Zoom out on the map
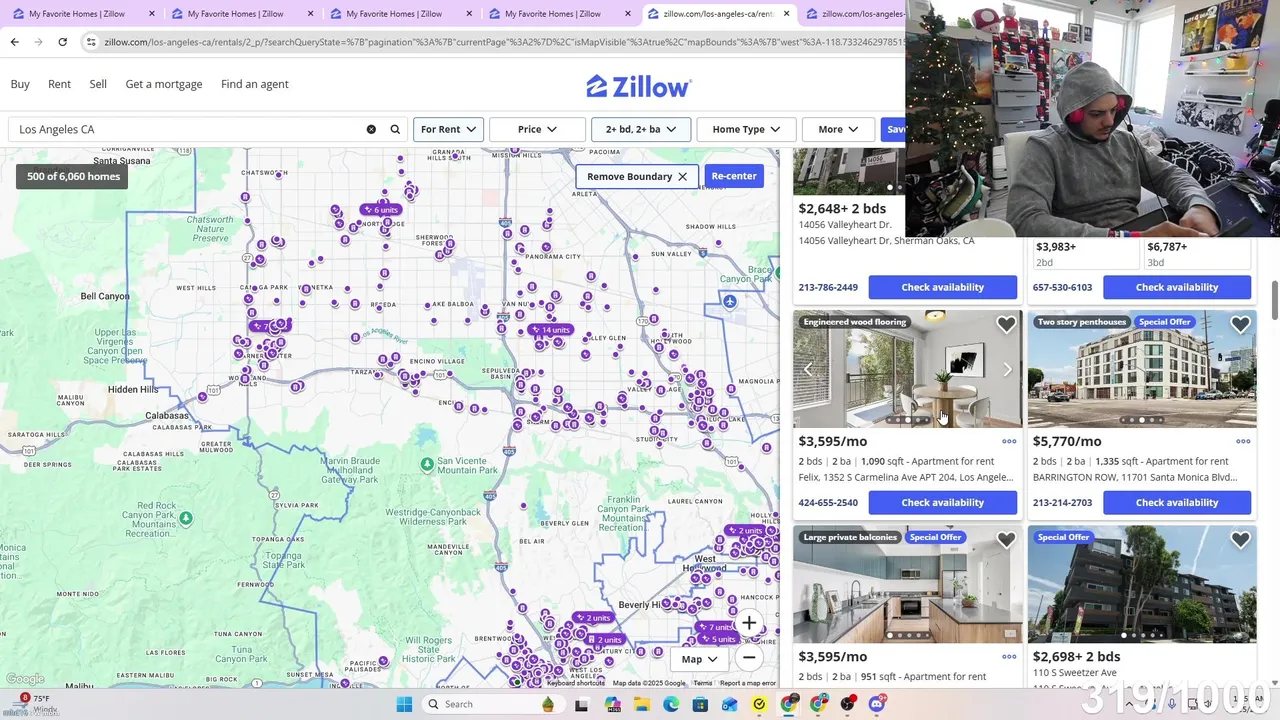Viewport: 1280px width, 720px height. click(749, 657)
